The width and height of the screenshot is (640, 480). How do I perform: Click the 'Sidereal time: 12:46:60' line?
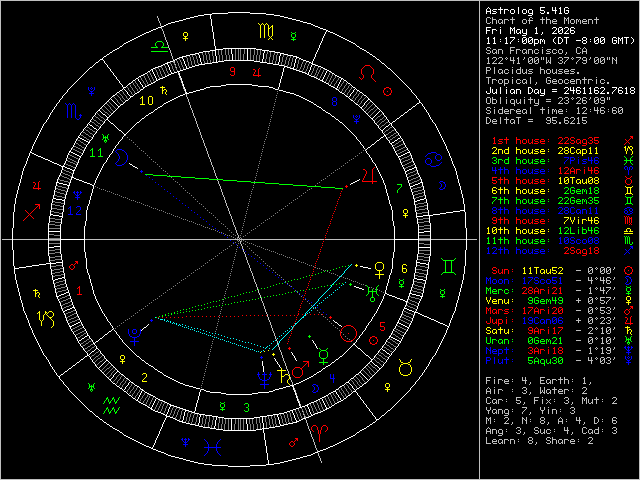[554, 111]
